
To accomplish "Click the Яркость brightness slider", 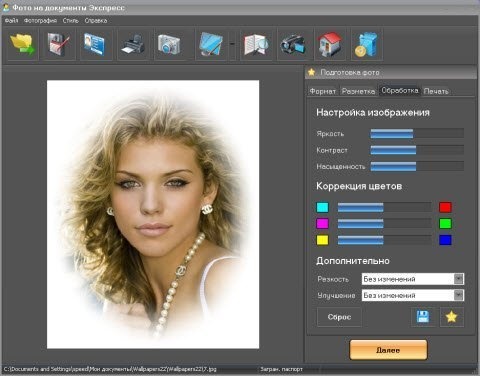I will [x=417, y=133].
